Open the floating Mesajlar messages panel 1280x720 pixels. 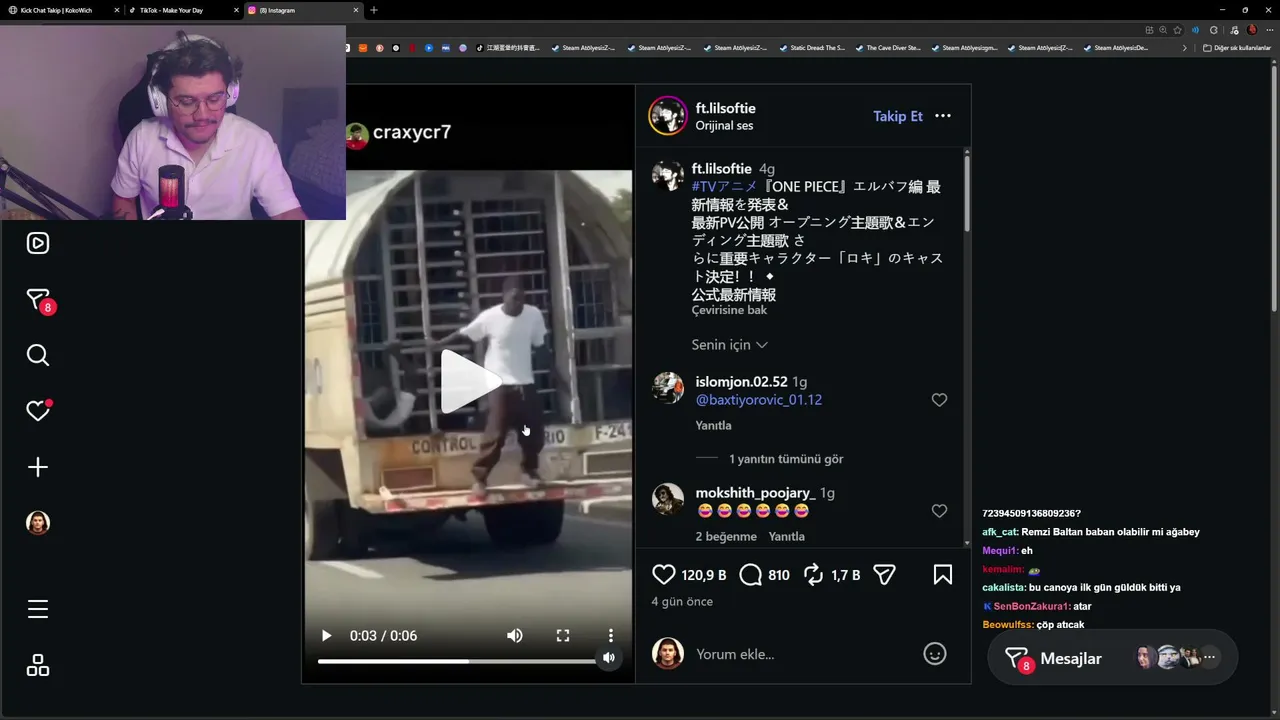pos(1113,657)
